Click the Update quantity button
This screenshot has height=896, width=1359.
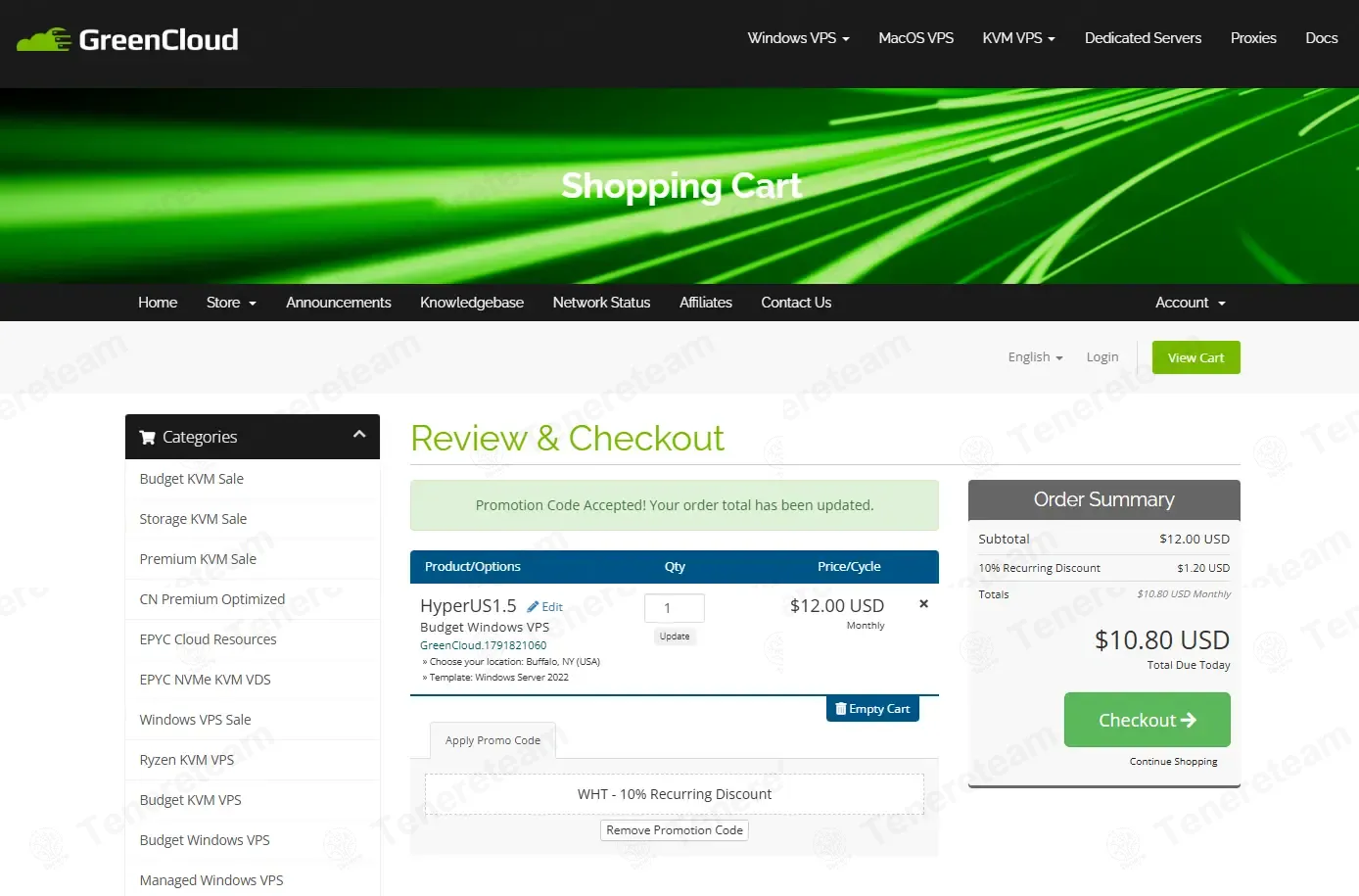click(x=675, y=637)
